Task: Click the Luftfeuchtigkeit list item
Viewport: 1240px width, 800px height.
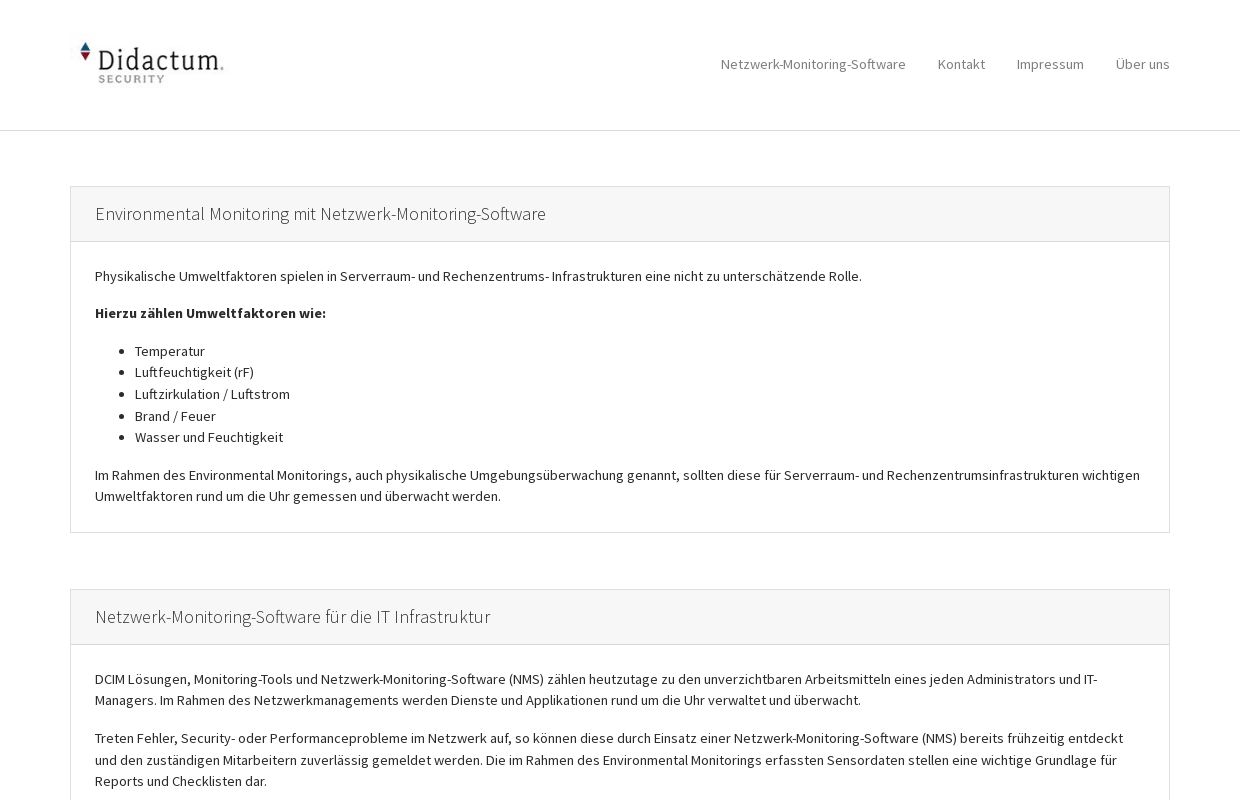Action: point(194,372)
